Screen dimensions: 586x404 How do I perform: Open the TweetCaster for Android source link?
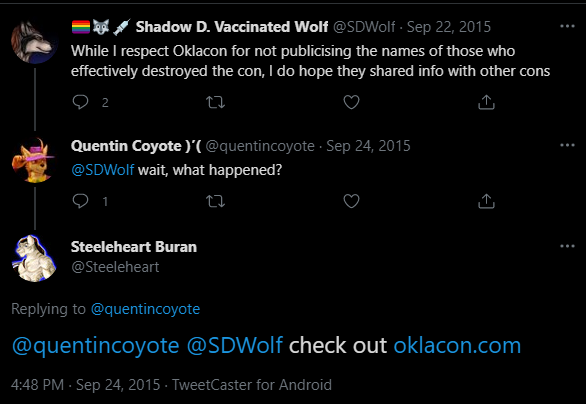(252, 385)
